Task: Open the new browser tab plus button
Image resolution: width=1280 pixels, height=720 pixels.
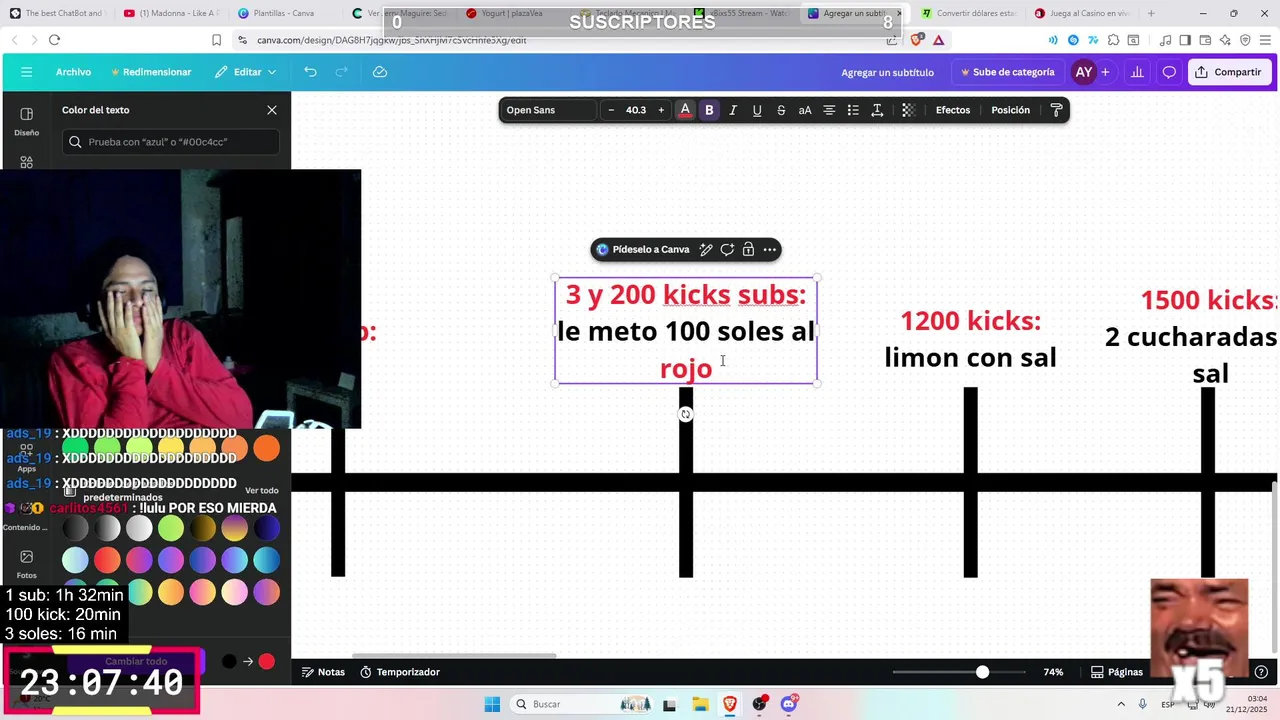Action: pos(1151,14)
